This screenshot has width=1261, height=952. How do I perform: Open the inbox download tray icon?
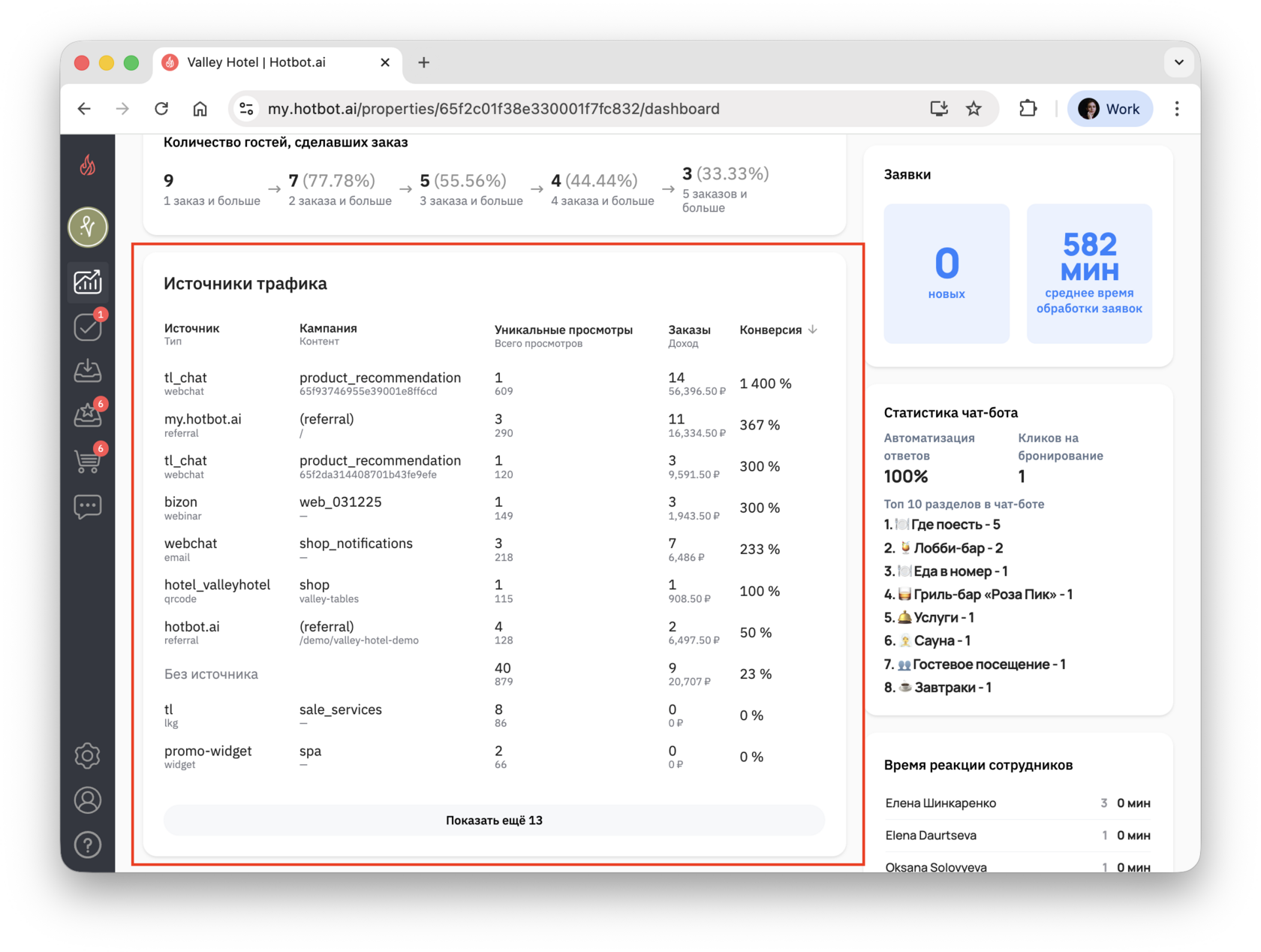pos(88,371)
